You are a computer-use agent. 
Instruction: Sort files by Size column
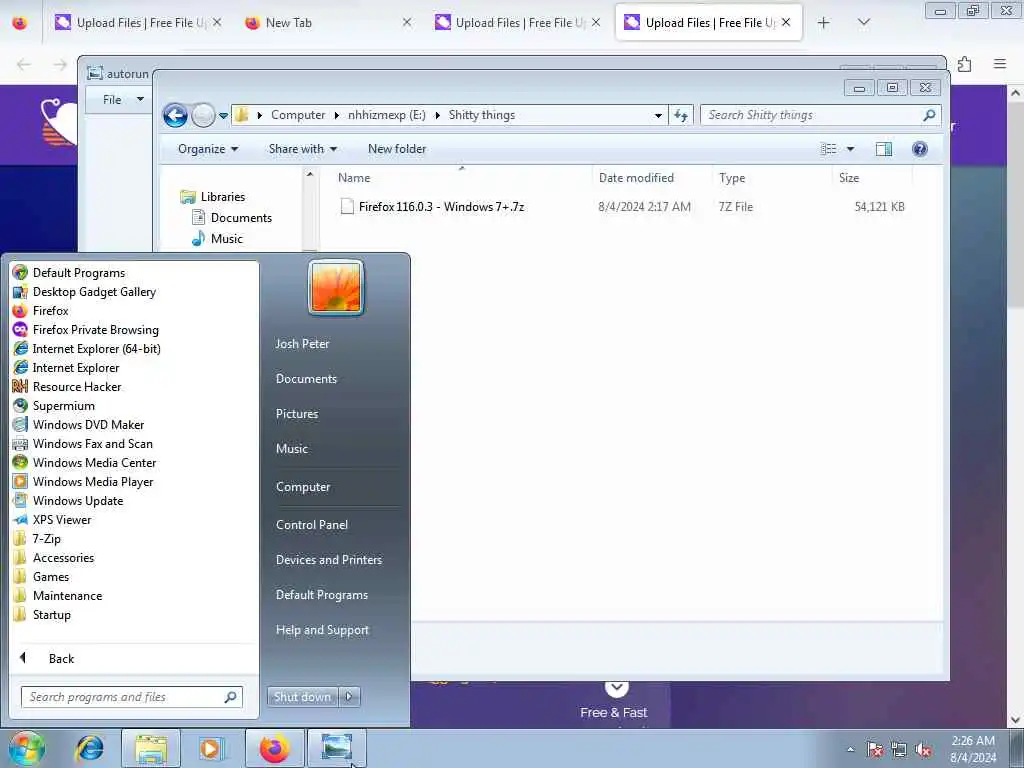(x=849, y=178)
